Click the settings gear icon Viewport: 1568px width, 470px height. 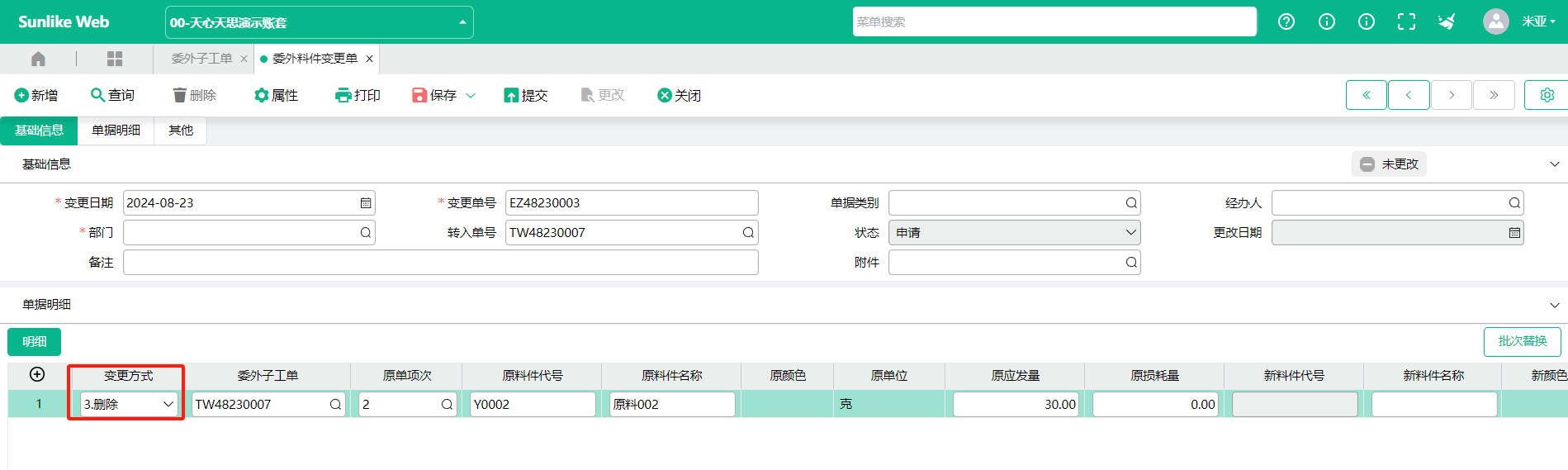coord(1547,95)
